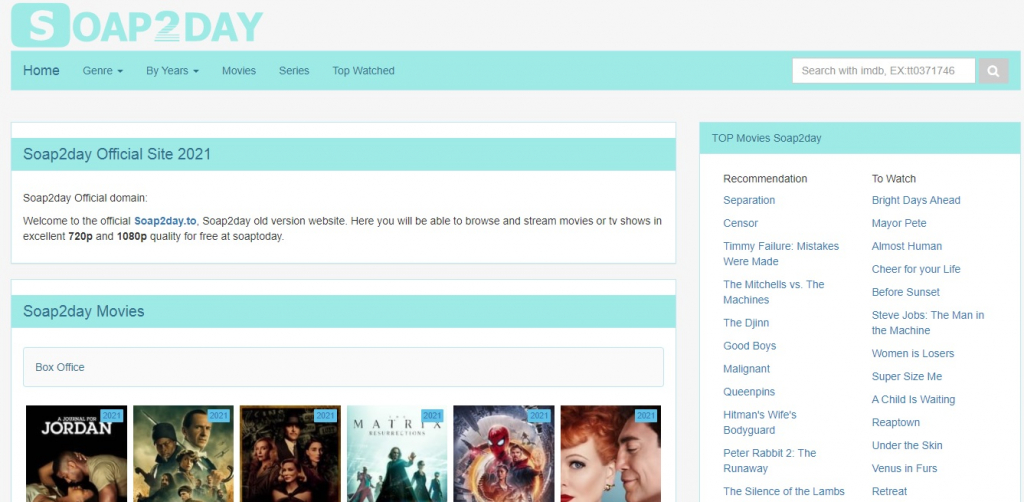
Task: Follow the Soap2day.to link
Action: coord(165,221)
